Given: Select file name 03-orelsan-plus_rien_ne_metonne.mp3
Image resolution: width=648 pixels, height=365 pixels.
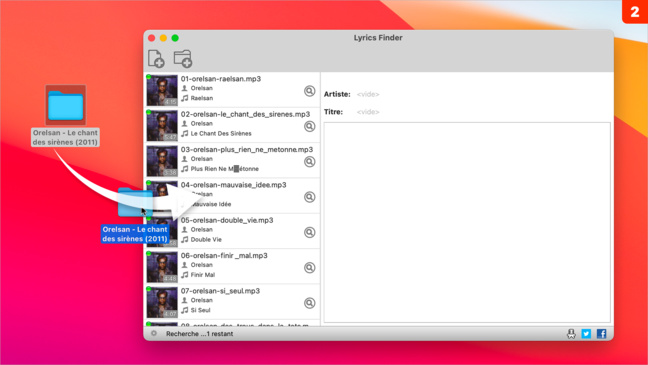Looking at the screenshot, I should [247, 149].
